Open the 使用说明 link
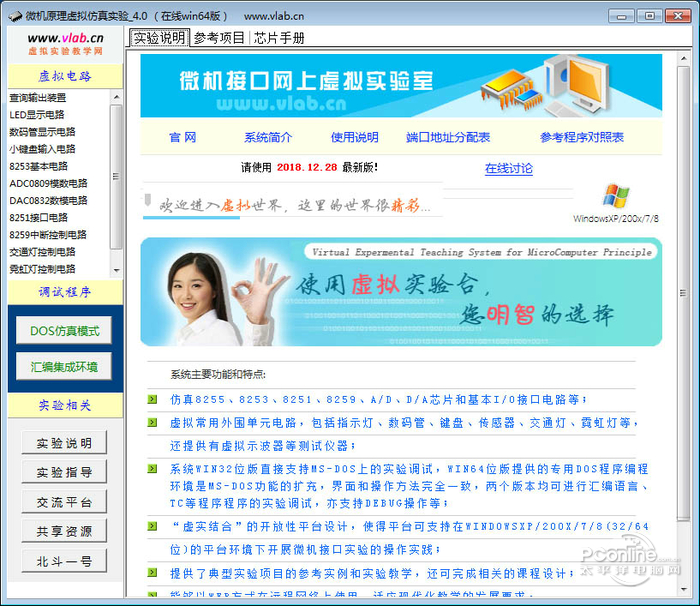 pyautogui.click(x=354, y=137)
